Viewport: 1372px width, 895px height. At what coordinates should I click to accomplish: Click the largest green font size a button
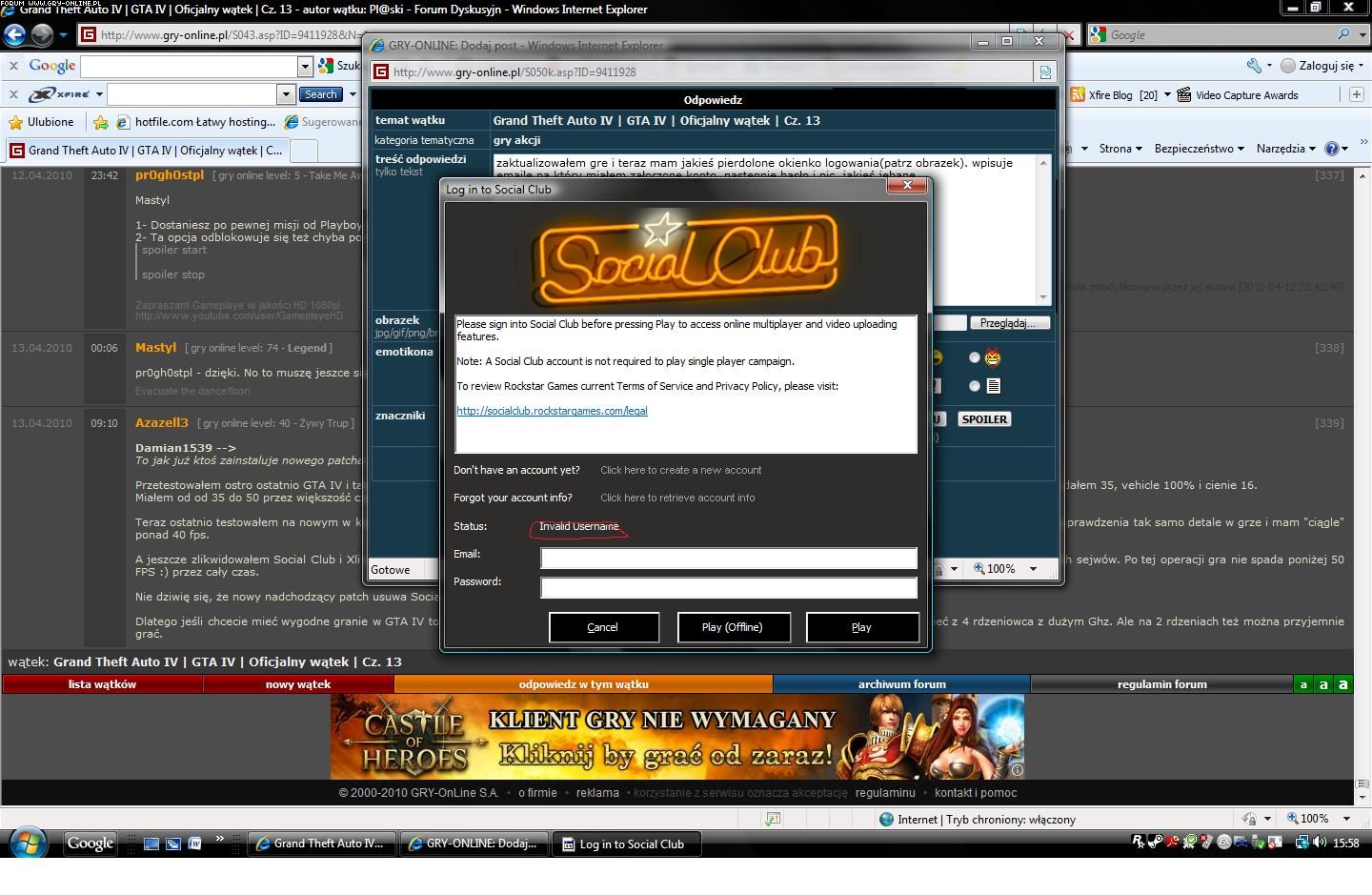coord(1342,684)
